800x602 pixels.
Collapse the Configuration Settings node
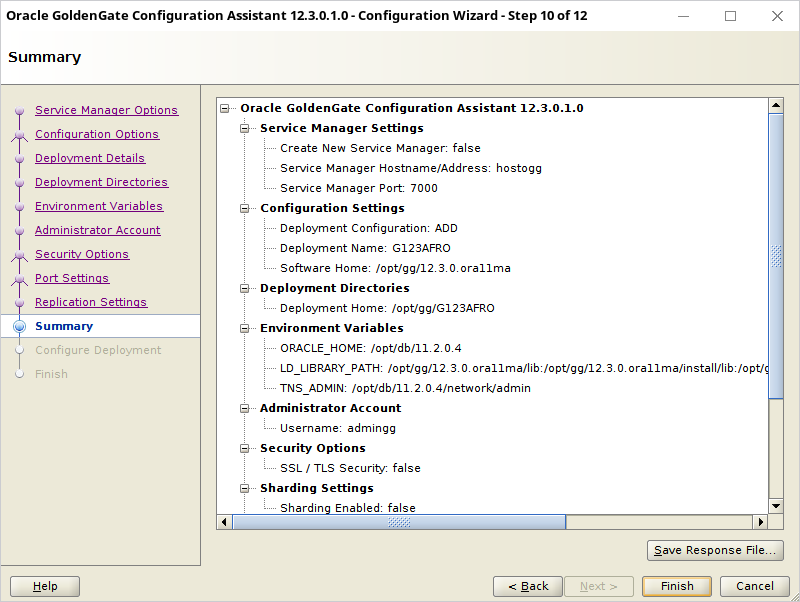pos(244,208)
